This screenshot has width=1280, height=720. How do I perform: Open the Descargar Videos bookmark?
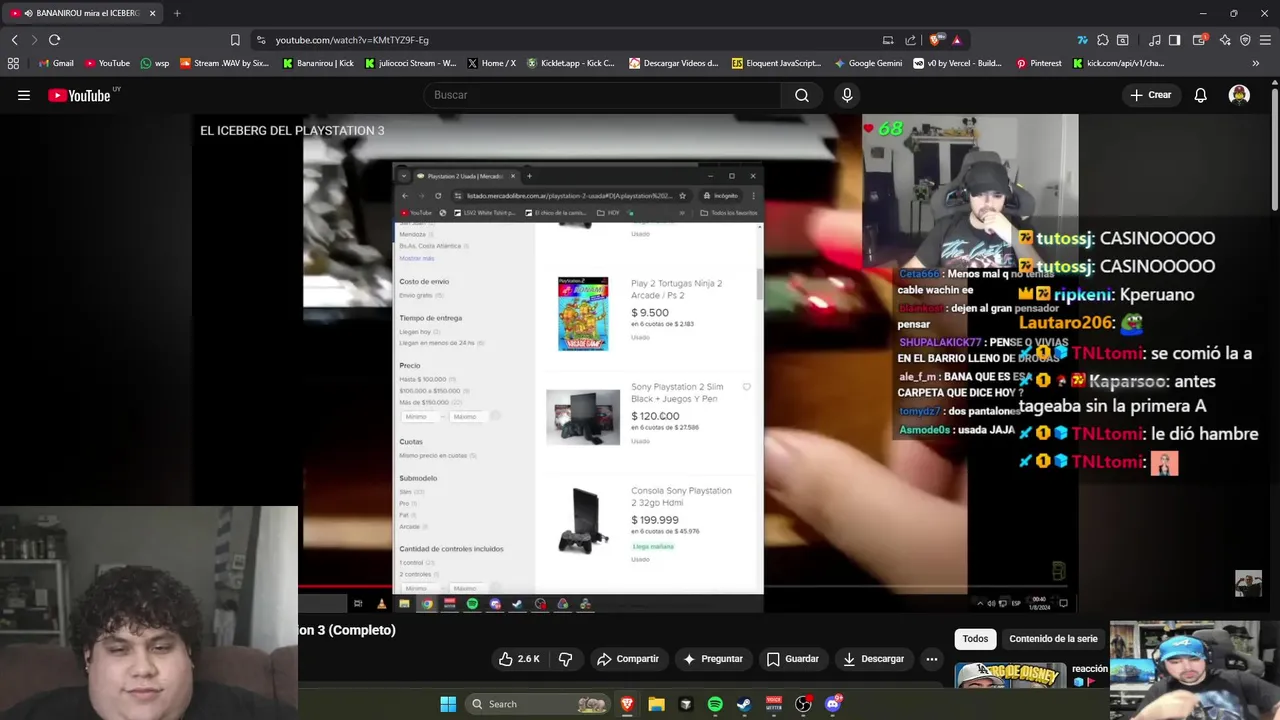[x=674, y=63]
